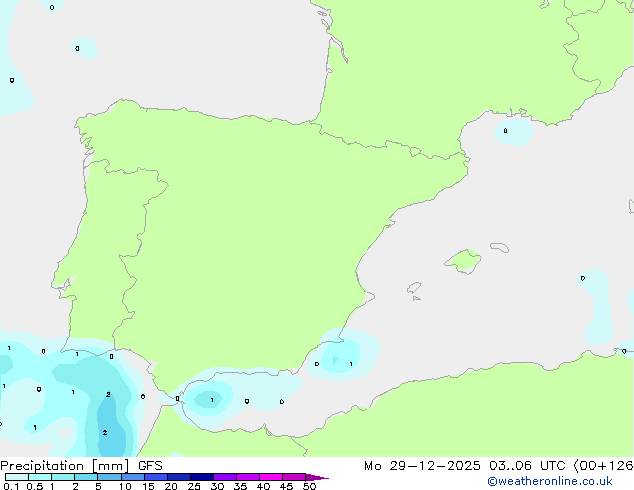
Task: Open the weatheronline.co.uk link
Action: [549, 481]
